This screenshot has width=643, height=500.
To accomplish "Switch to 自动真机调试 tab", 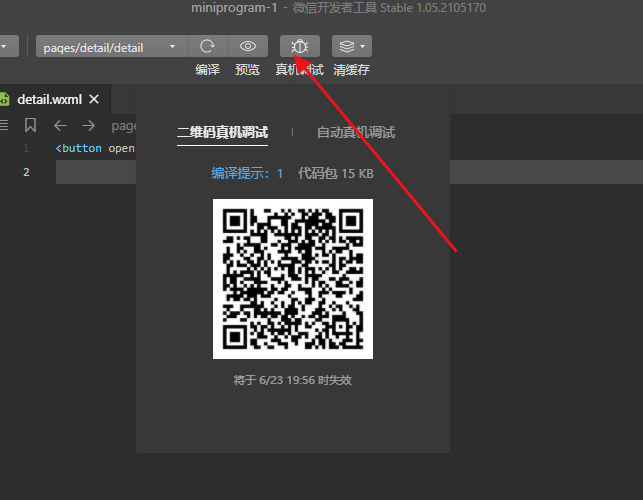I will [x=356, y=132].
